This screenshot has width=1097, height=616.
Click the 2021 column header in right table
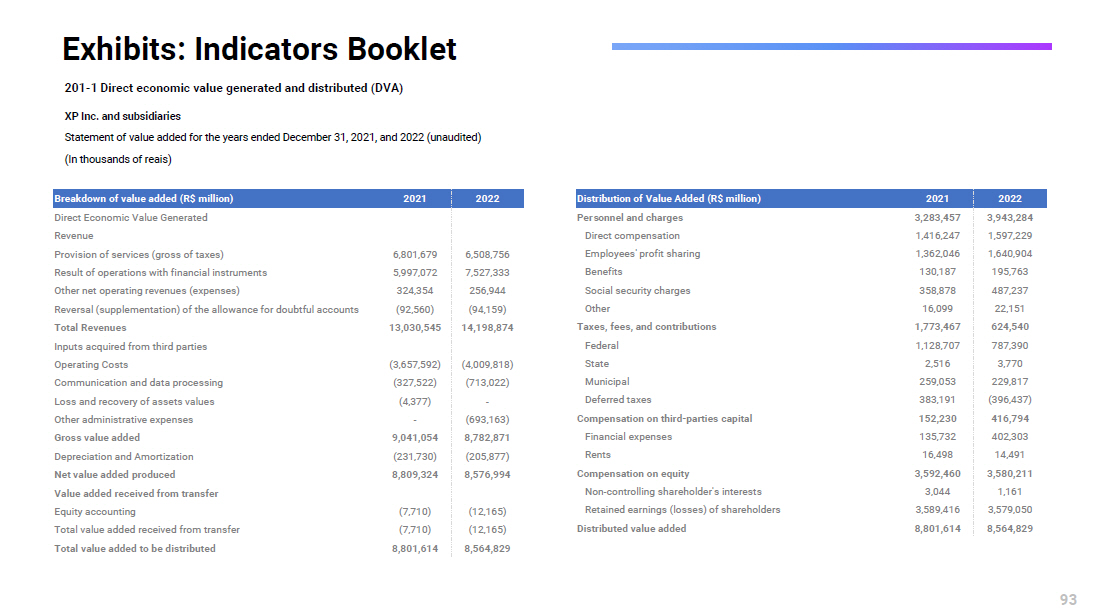[937, 199]
